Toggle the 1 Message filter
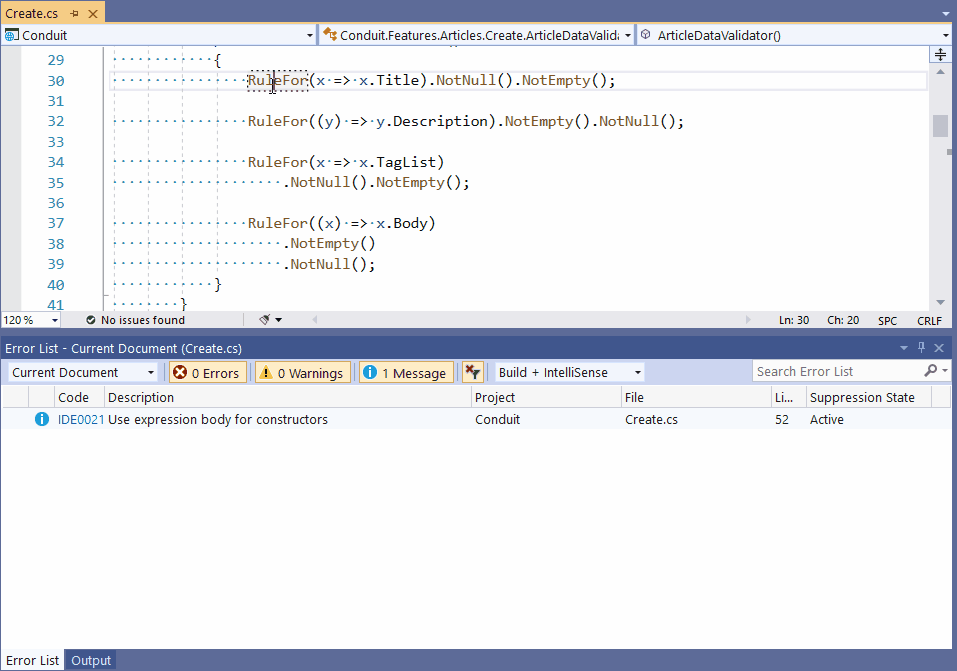This screenshot has width=957, height=671. click(406, 372)
